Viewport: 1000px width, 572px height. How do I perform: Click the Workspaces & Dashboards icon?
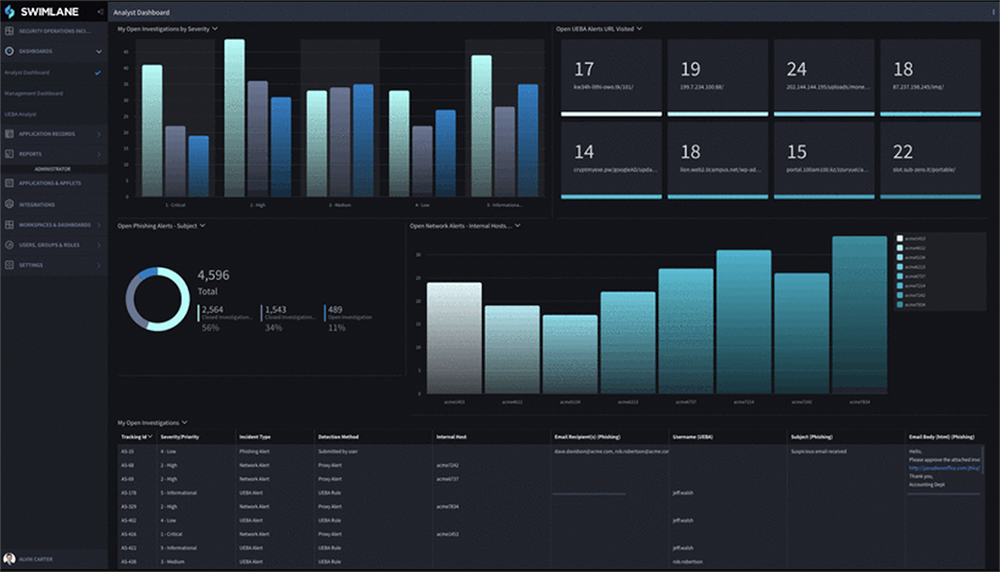pos(9,224)
